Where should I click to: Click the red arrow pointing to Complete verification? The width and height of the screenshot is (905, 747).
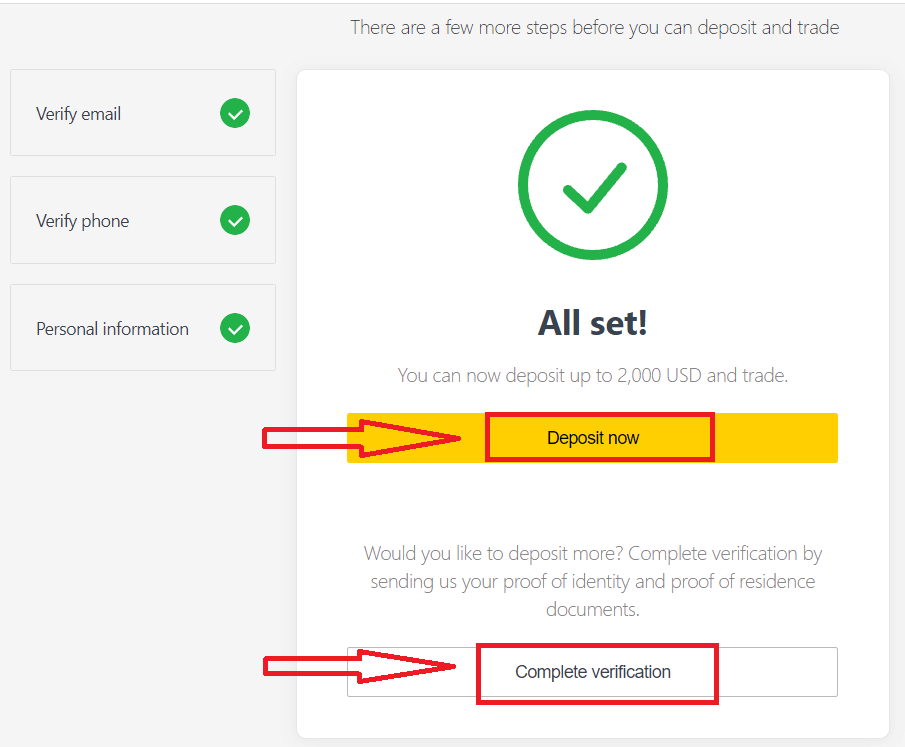360,666
